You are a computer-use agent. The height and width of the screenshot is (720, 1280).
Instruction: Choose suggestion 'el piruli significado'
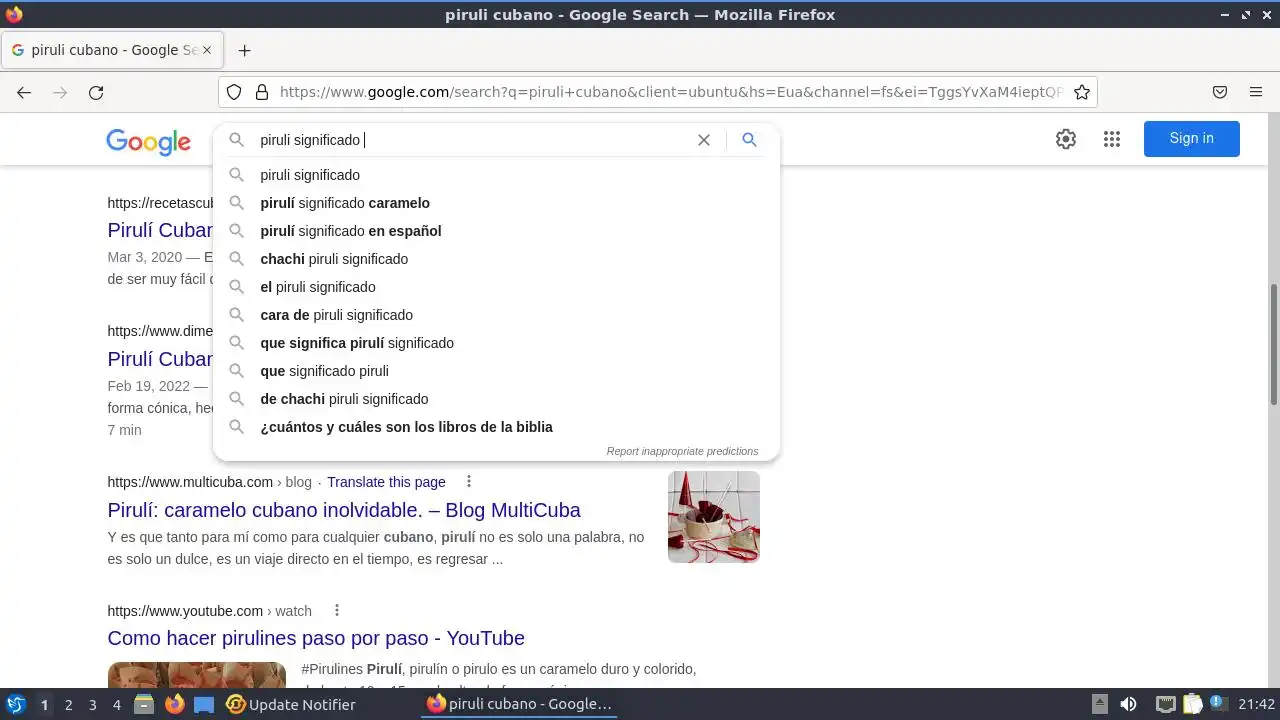coord(496,287)
